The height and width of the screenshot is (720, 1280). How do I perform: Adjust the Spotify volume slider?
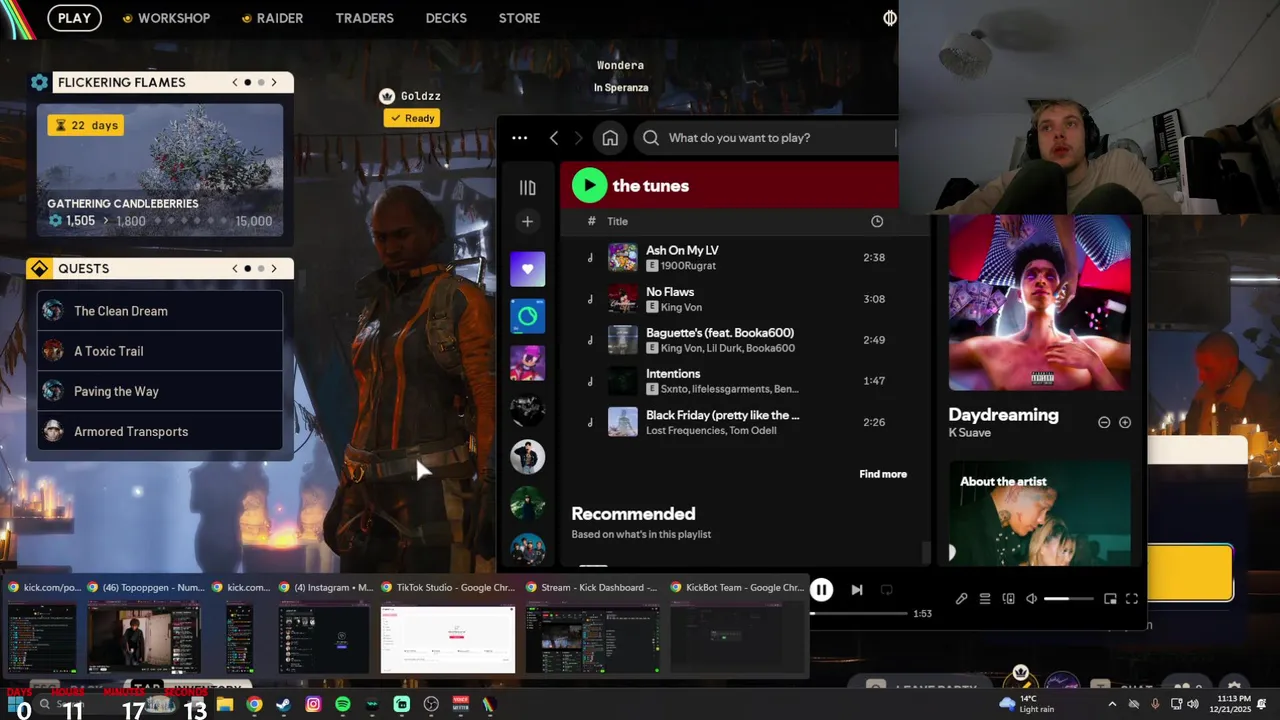click(x=1069, y=599)
